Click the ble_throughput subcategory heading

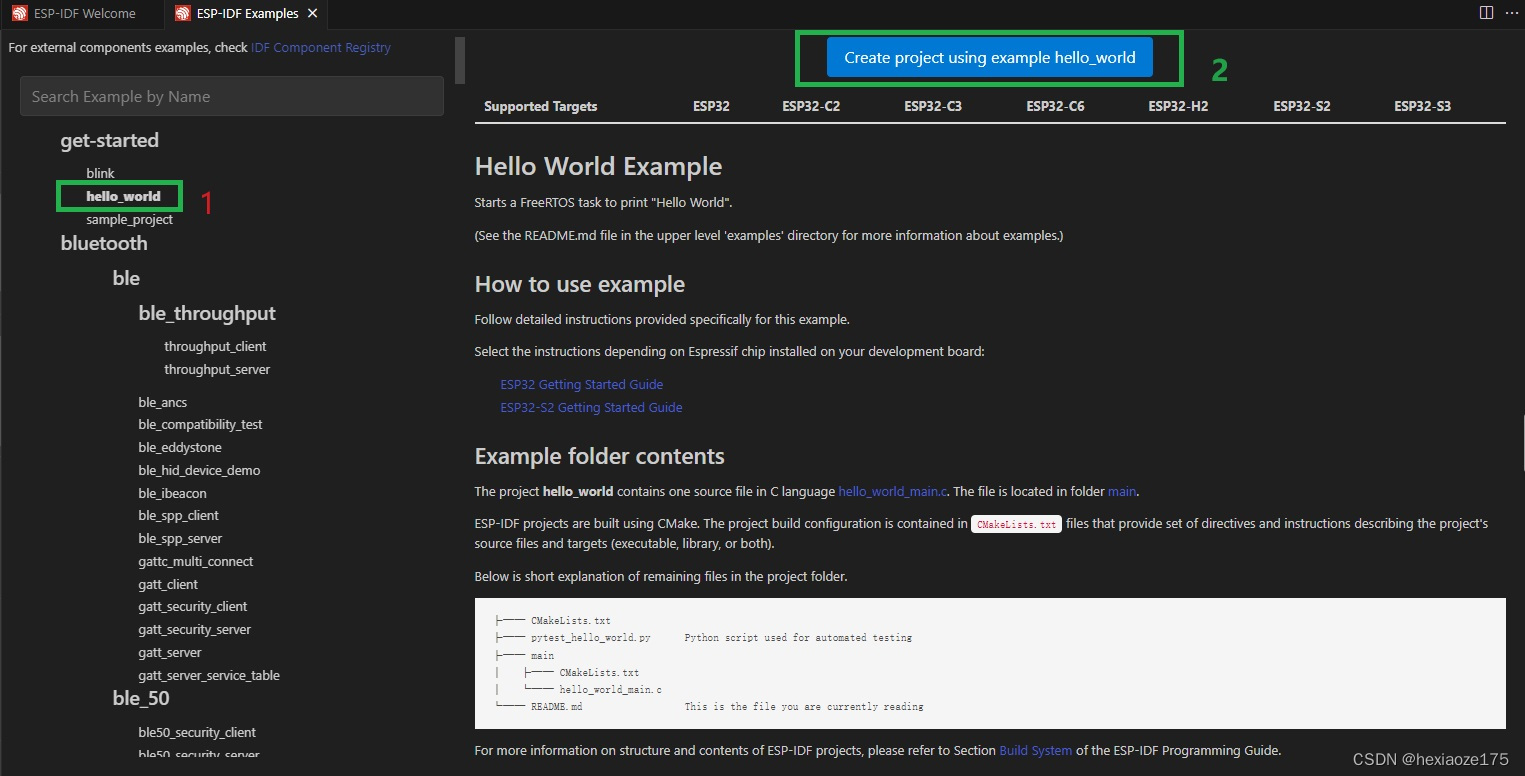207,313
